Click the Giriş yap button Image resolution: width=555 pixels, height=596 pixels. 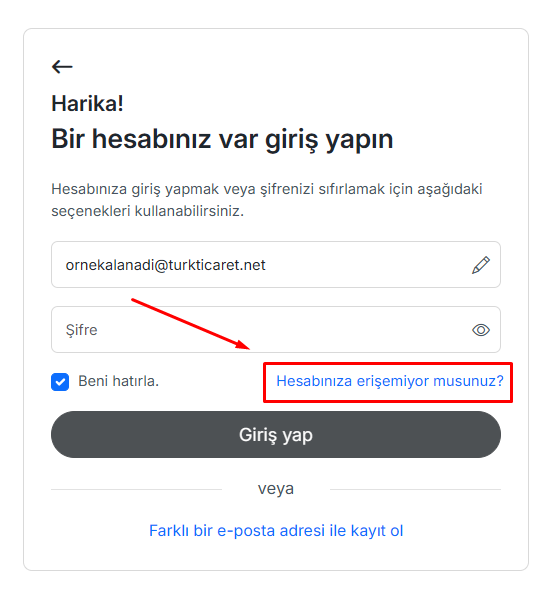click(276, 434)
